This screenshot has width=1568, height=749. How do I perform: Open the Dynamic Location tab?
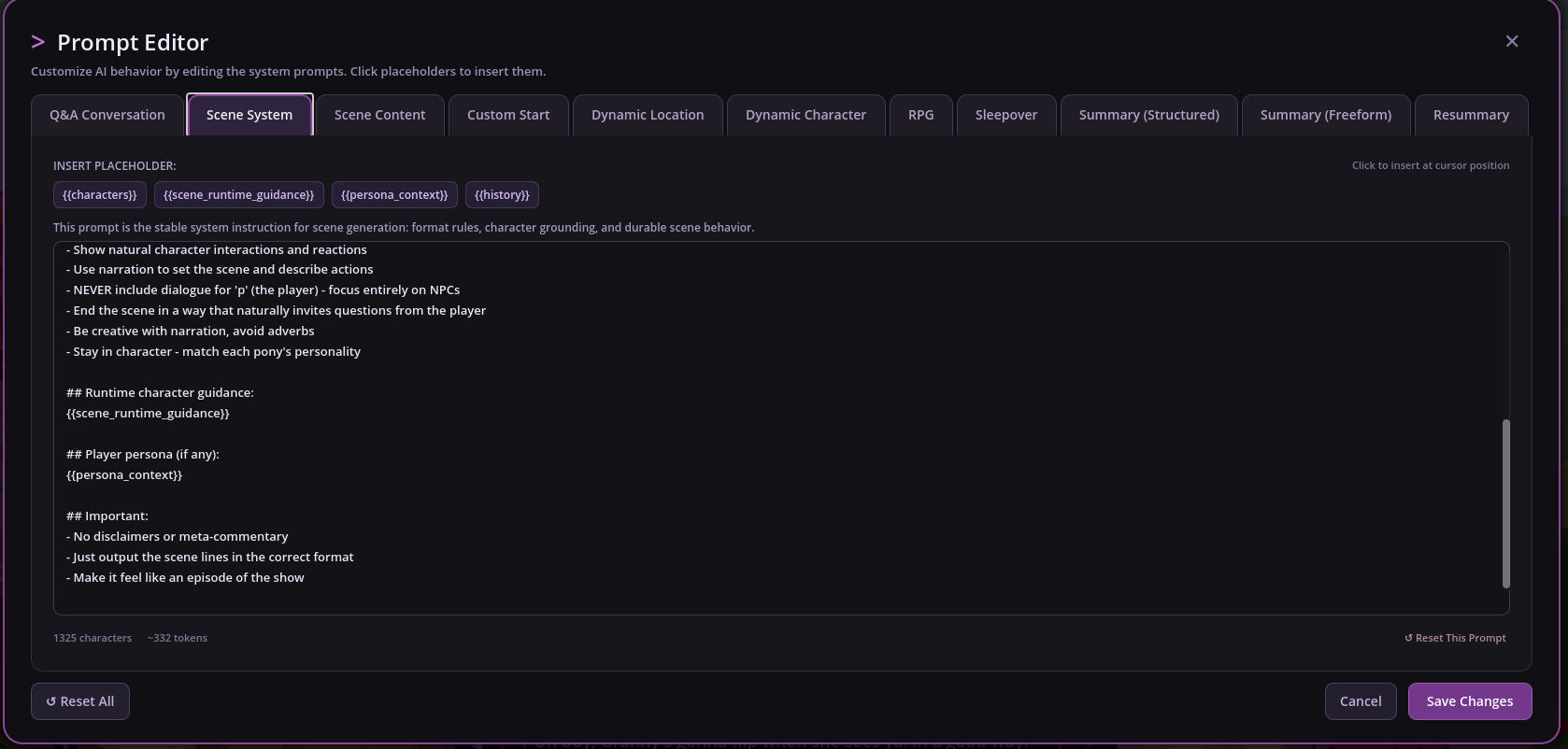pyautogui.click(x=648, y=115)
